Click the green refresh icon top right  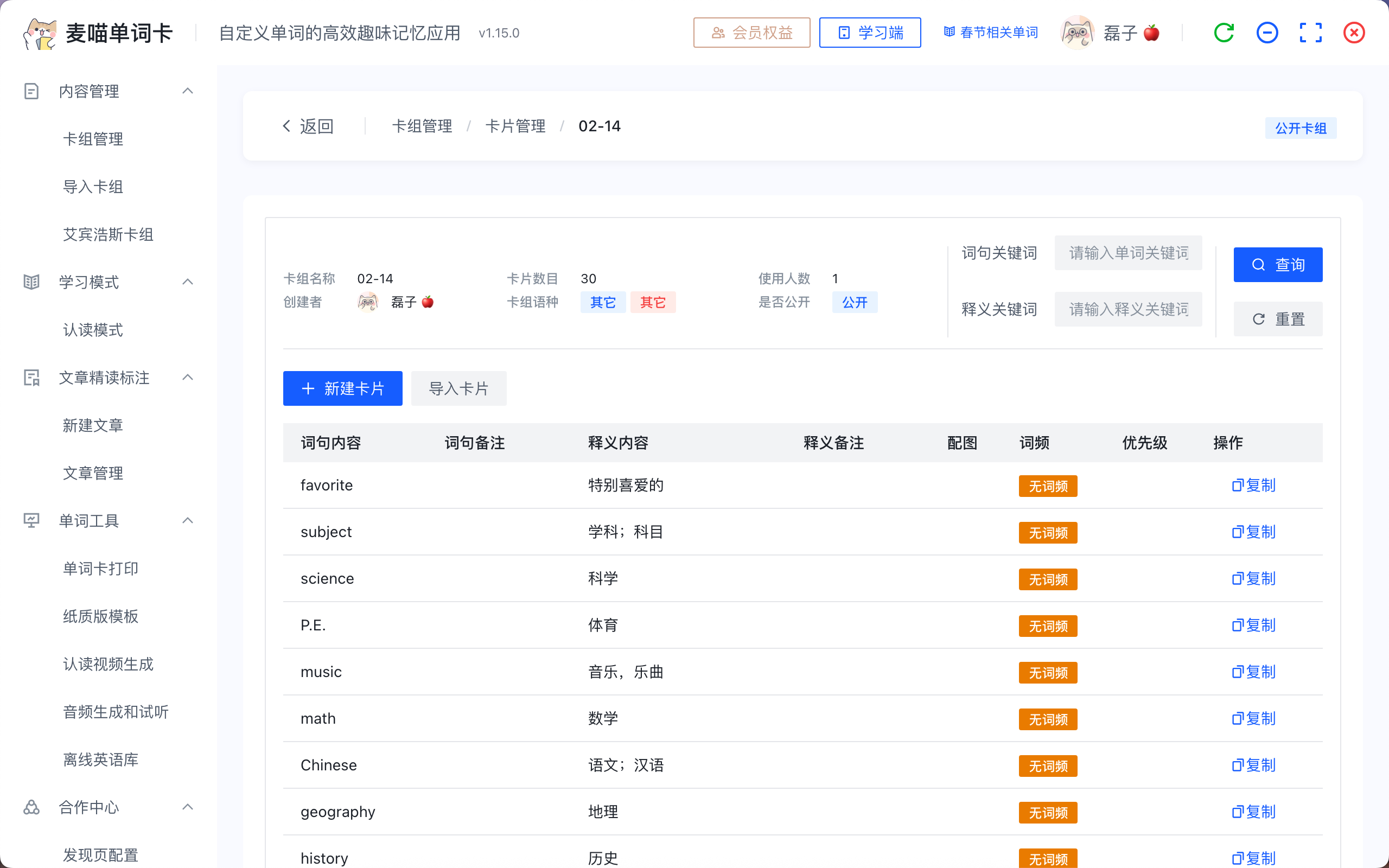(x=1224, y=33)
